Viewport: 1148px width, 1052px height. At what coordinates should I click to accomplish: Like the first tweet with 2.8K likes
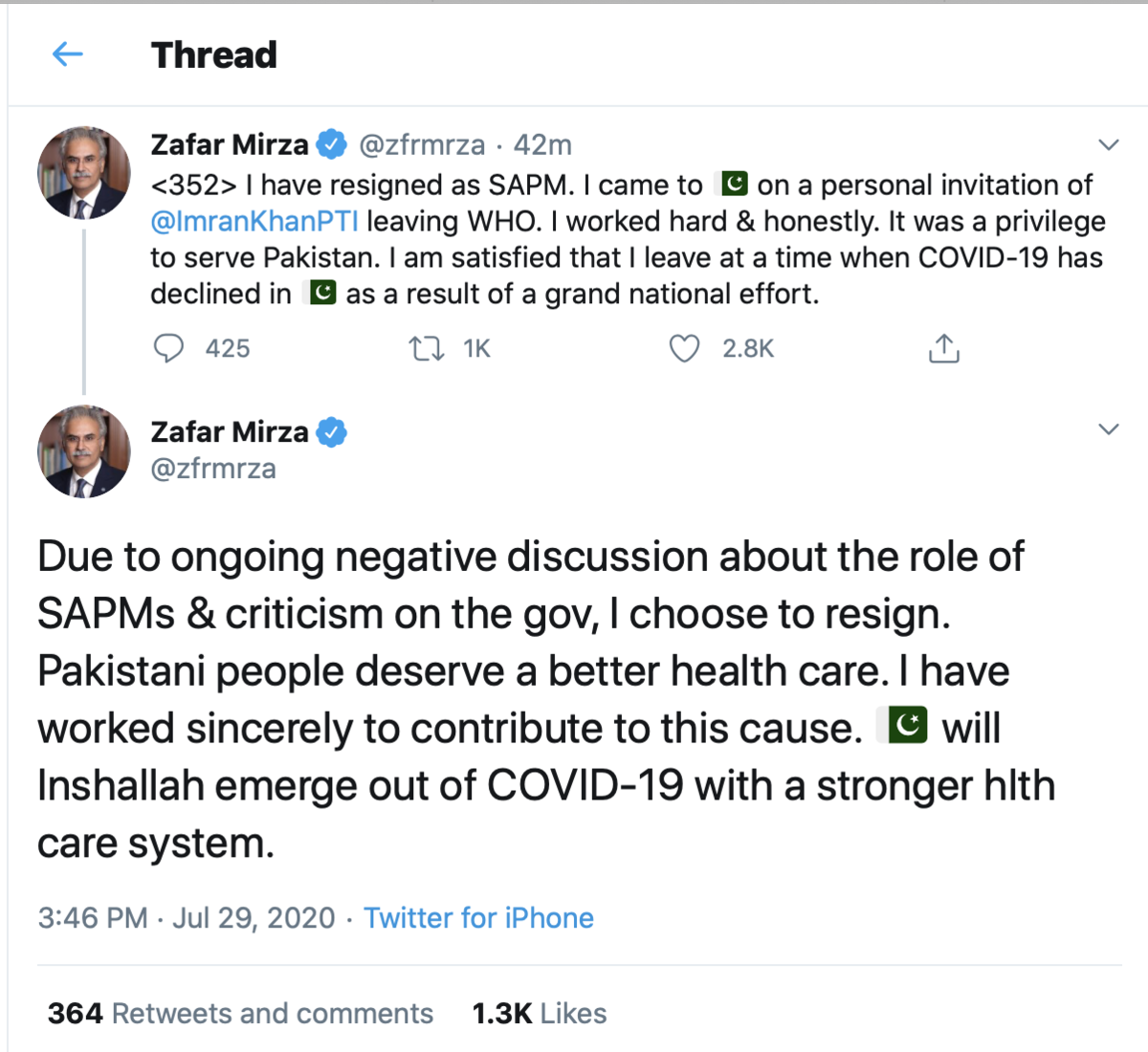[x=684, y=348]
